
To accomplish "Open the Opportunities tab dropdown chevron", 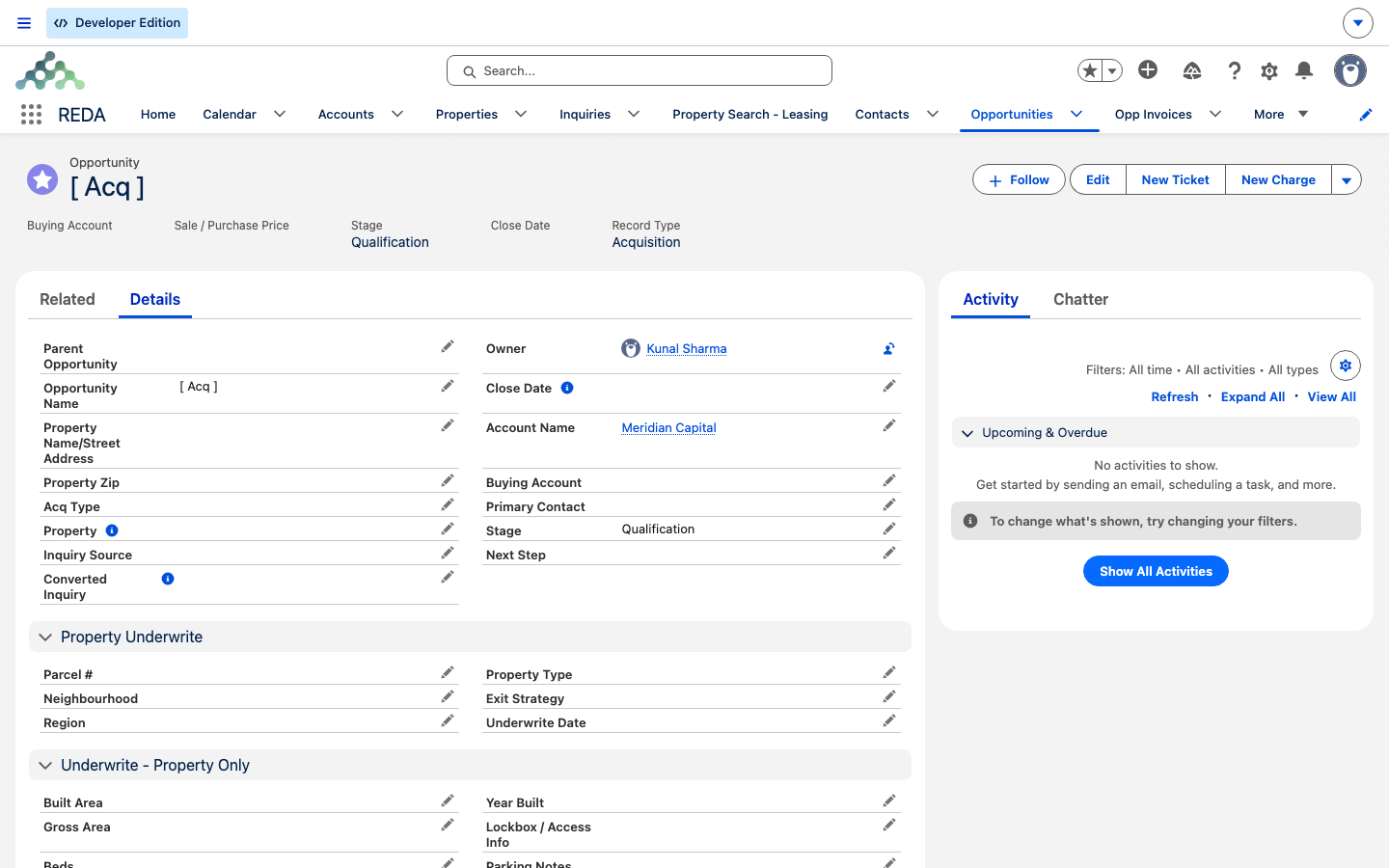I will (x=1076, y=114).
